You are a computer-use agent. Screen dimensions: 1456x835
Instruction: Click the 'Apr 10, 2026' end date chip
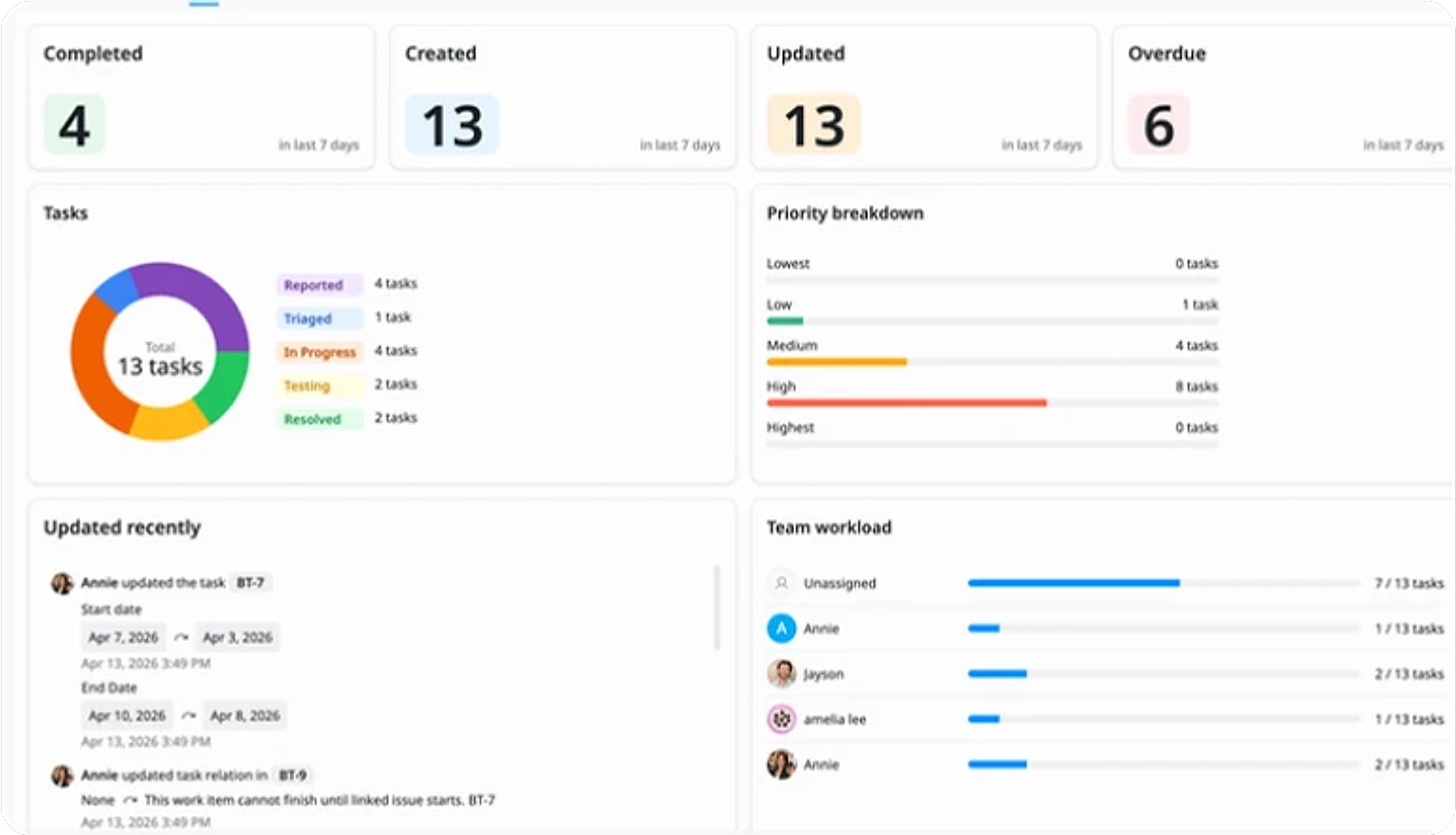[127, 716]
